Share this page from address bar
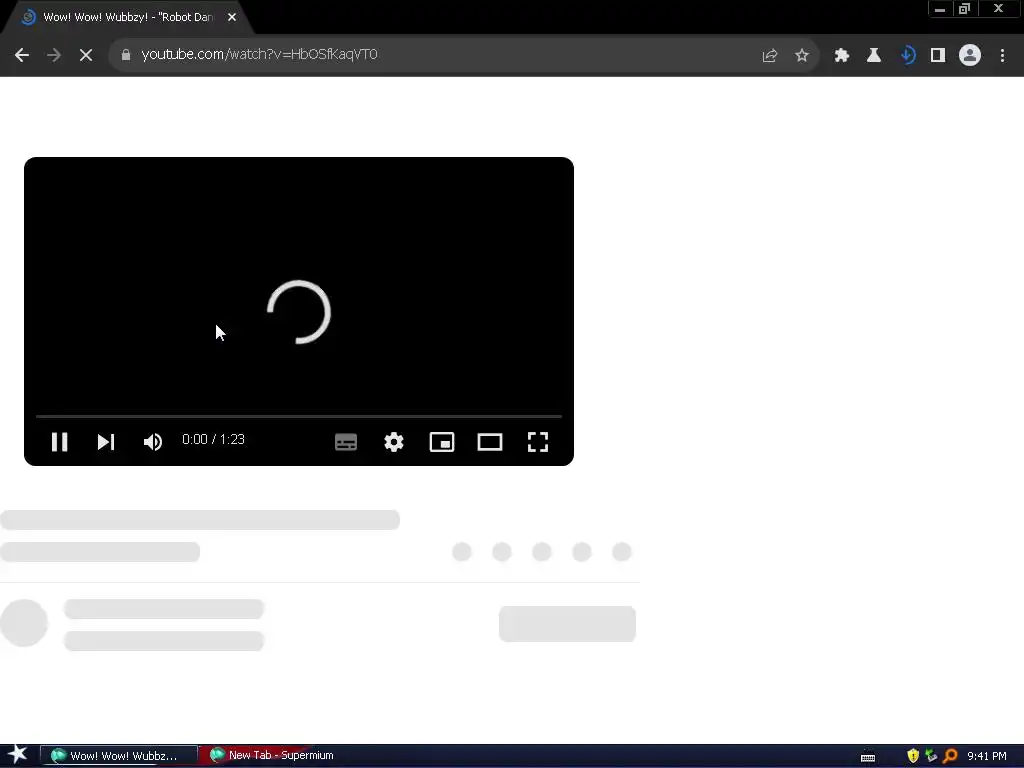 pos(770,55)
